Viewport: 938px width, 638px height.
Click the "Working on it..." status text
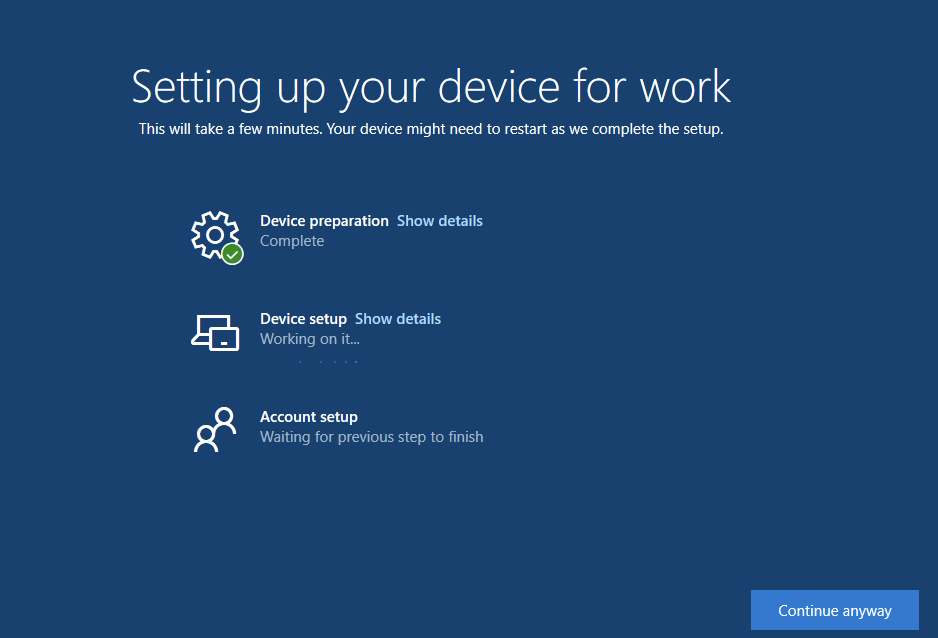(x=309, y=339)
